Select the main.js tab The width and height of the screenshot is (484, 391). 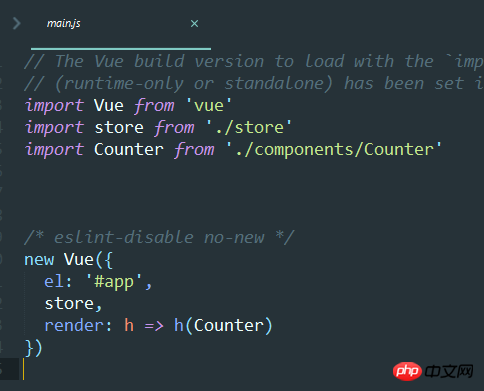click(x=64, y=23)
